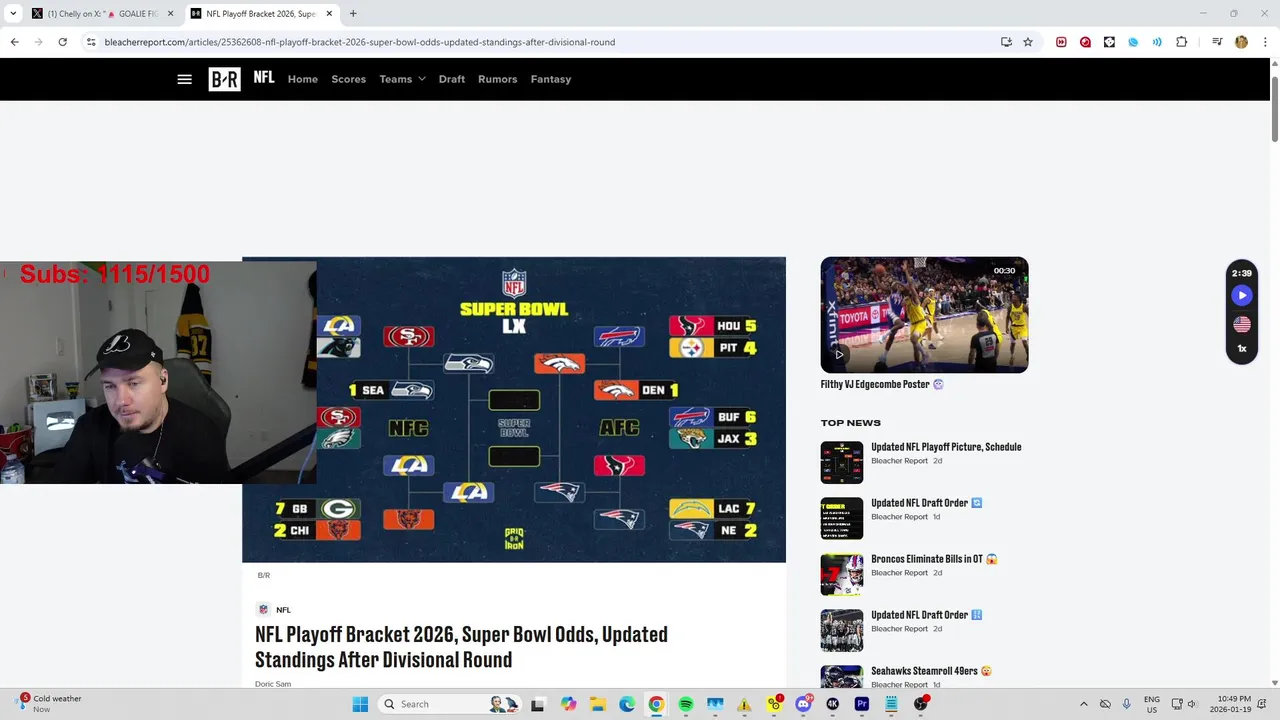Click the NFL tag above the article headline
1280x720 pixels.
[283, 610]
